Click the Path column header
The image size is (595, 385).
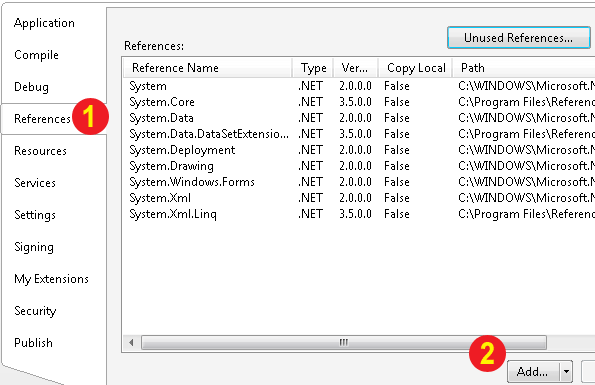click(x=524, y=68)
